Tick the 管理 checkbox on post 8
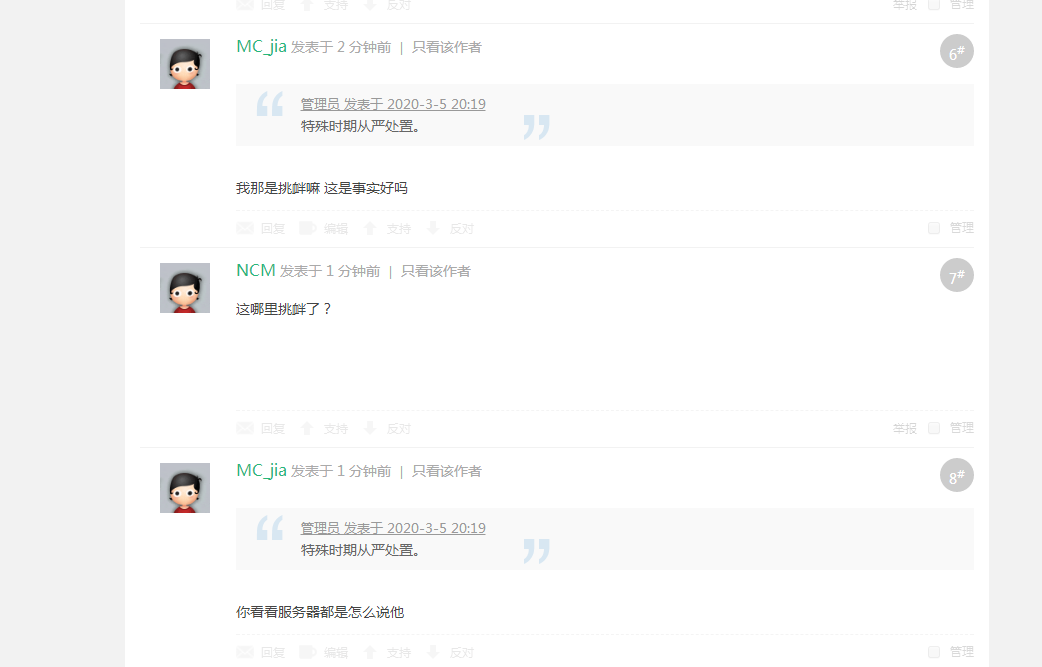1042x667 pixels. (934, 652)
